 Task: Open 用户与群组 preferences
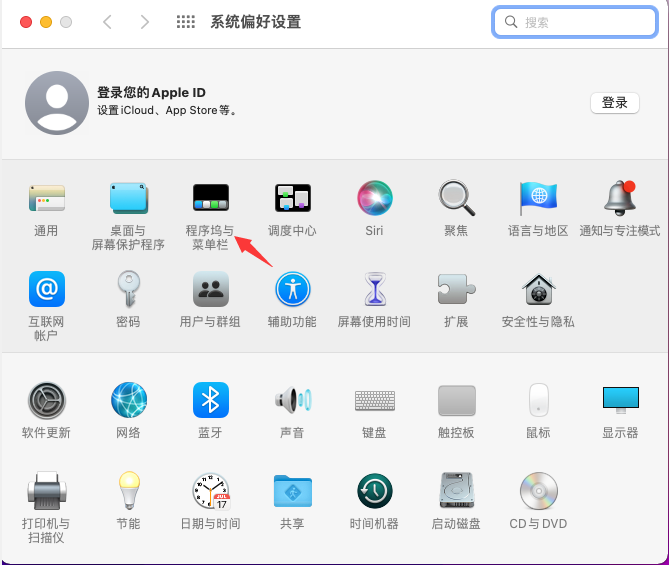[211, 289]
